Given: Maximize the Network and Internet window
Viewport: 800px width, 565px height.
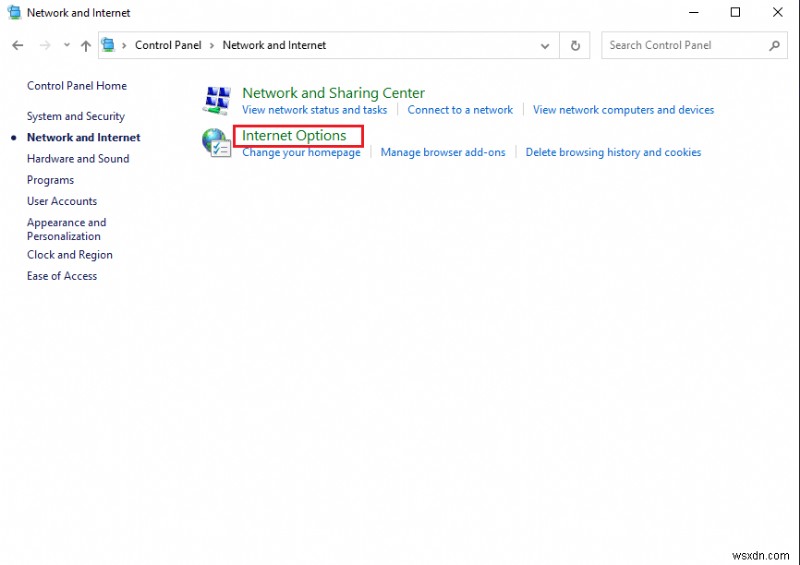Looking at the screenshot, I should coord(735,12).
